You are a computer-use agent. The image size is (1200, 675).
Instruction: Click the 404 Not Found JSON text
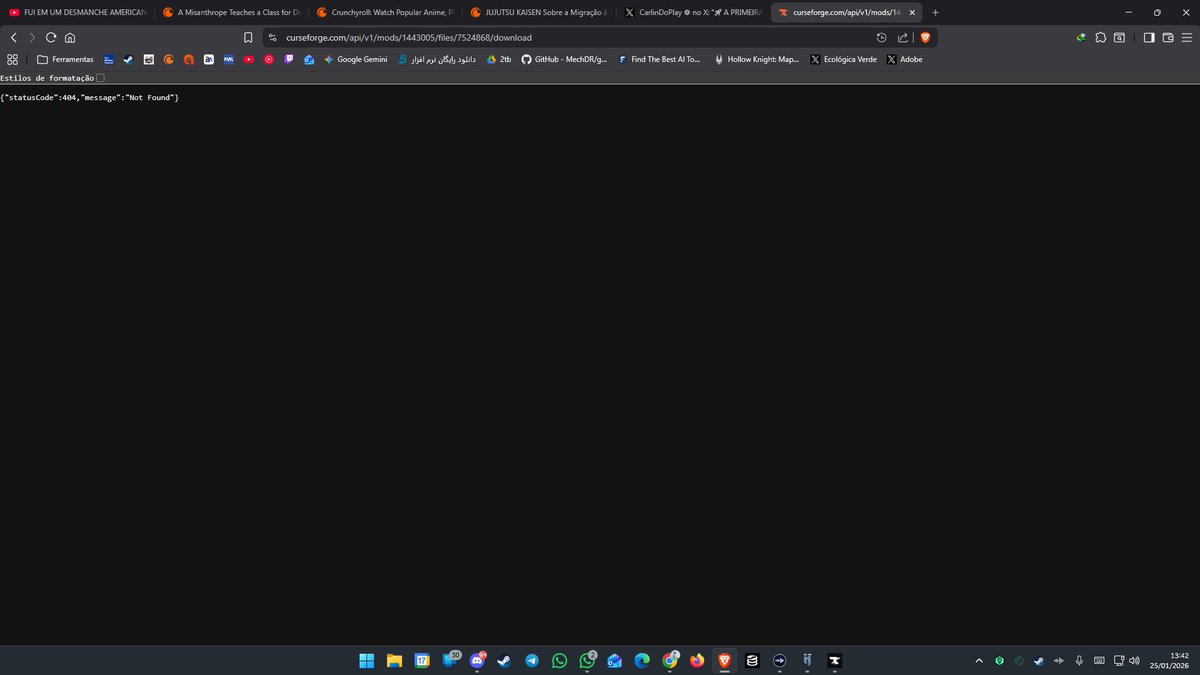90,97
